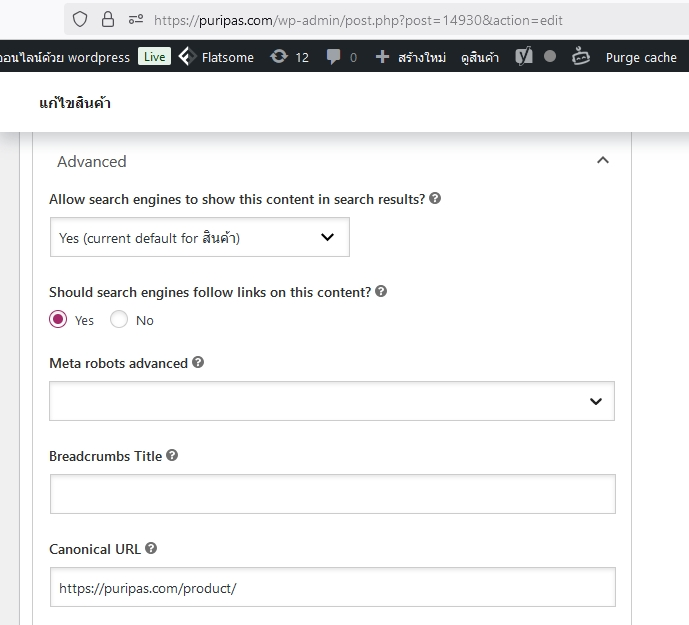The image size is (689, 625).
Task: Select No for following links
Action: [119, 320]
